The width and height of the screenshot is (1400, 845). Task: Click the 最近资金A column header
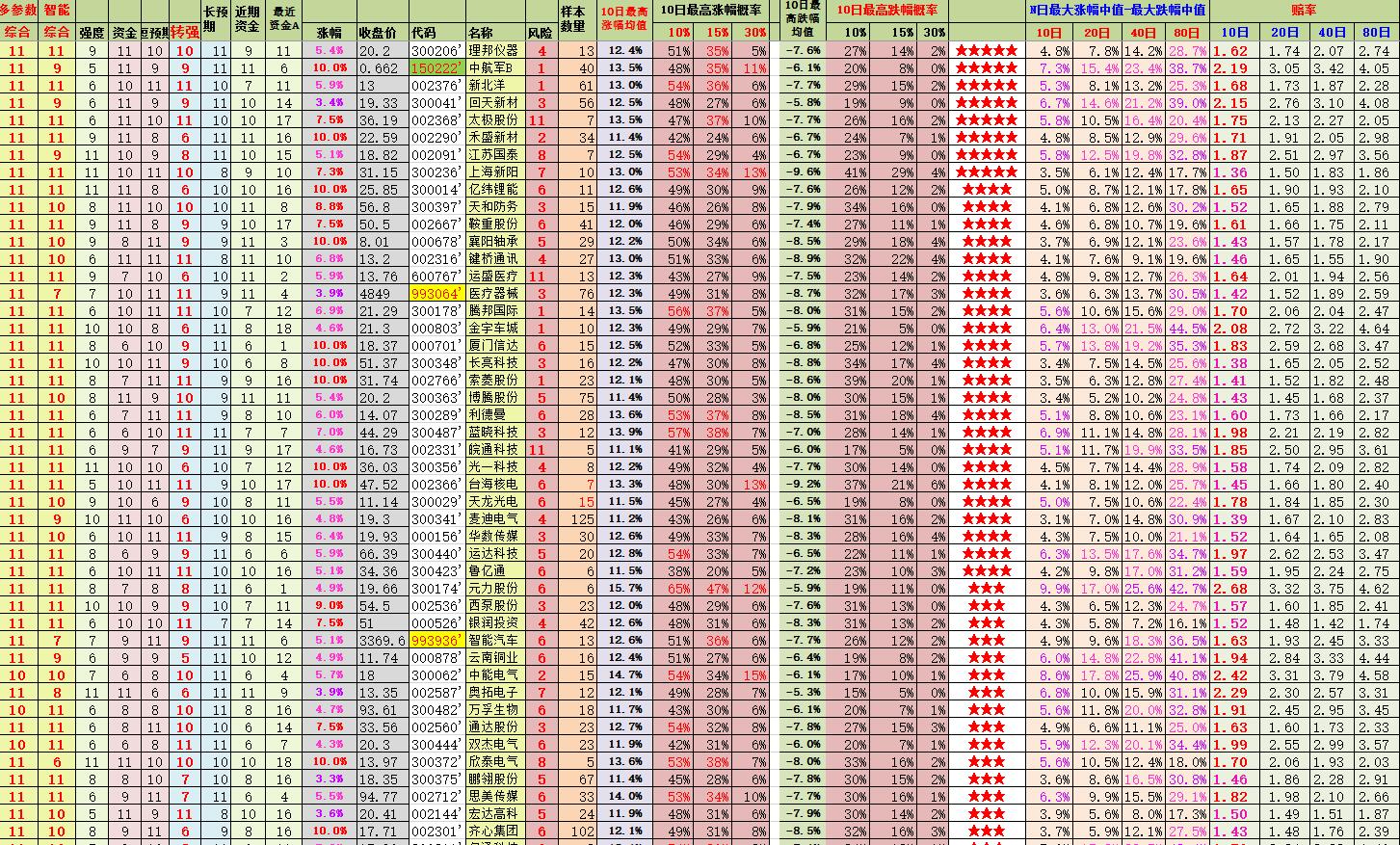point(284,20)
